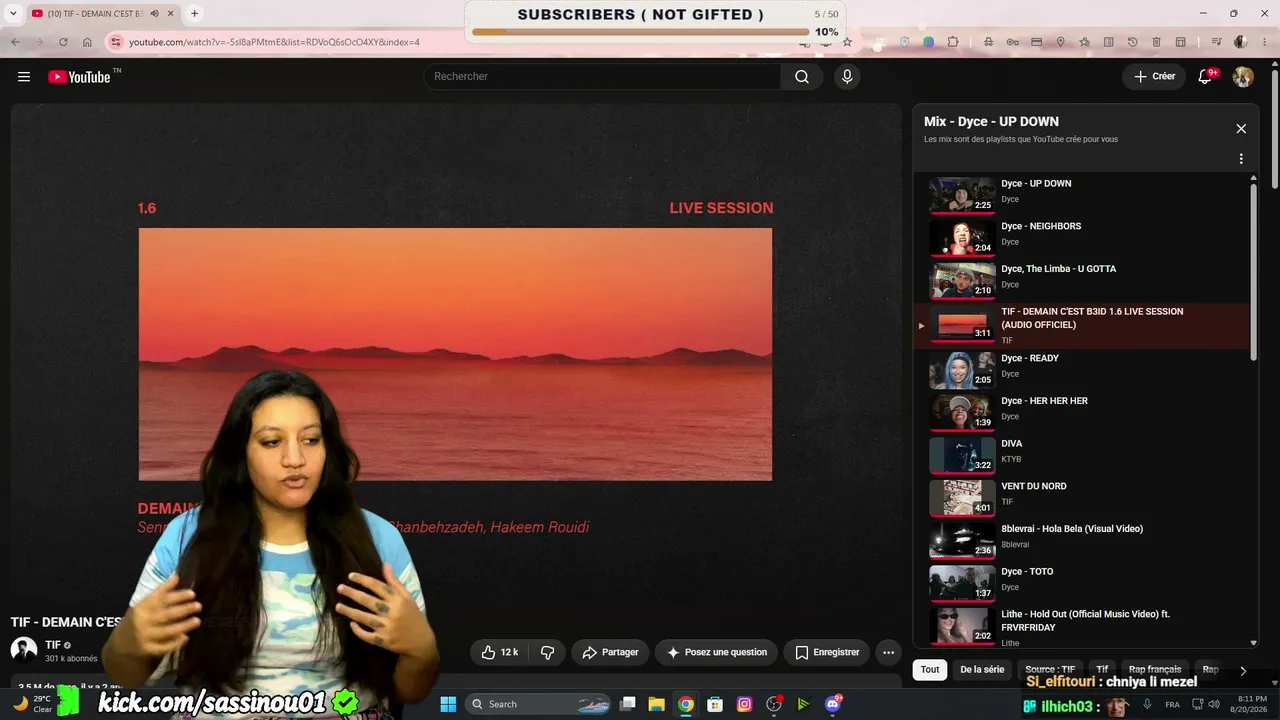Open Task View on the taskbar
The height and width of the screenshot is (720, 1280).
point(628,704)
